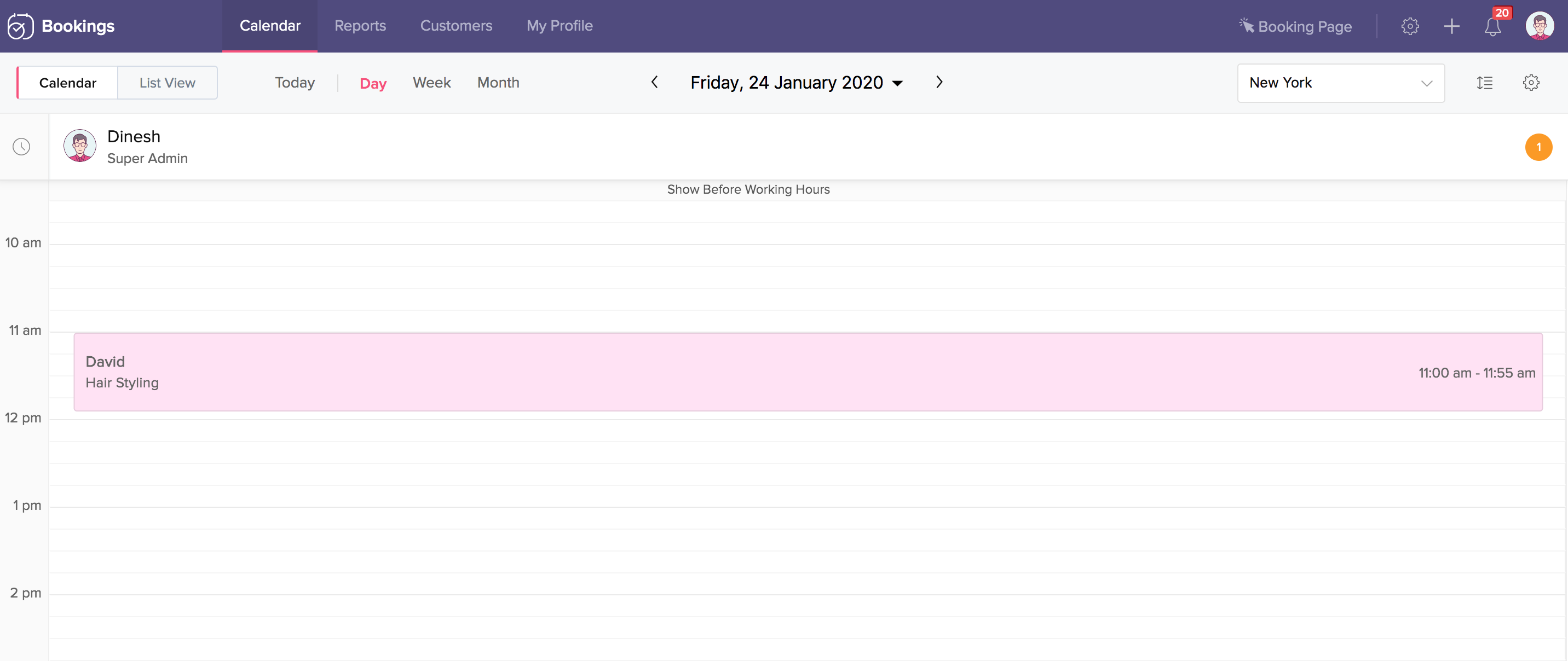The width and height of the screenshot is (1568, 661).
Task: Click the Bookings logo icon
Action: point(20,26)
